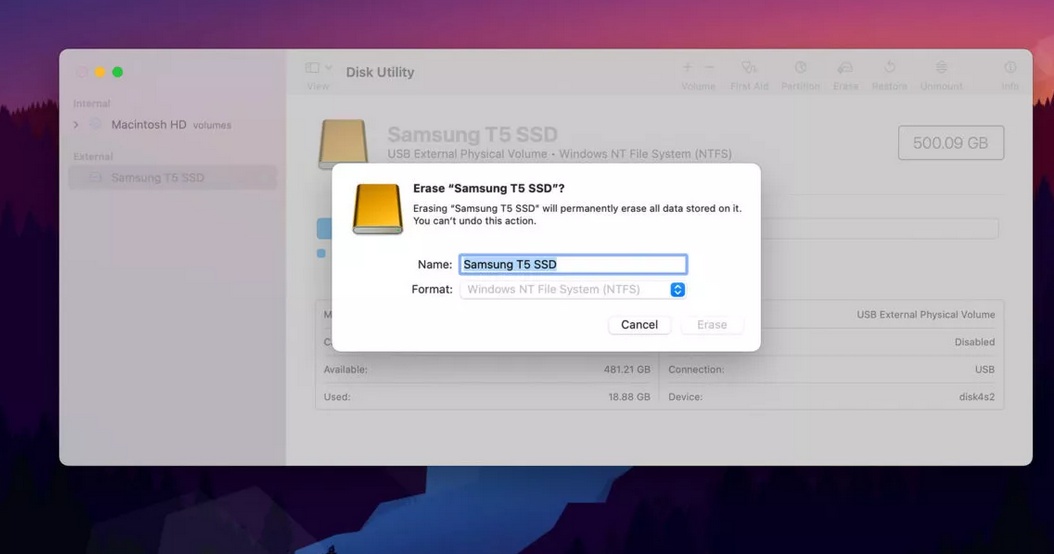
Task: Click the Cancel button in erase dialog
Action: click(x=639, y=325)
